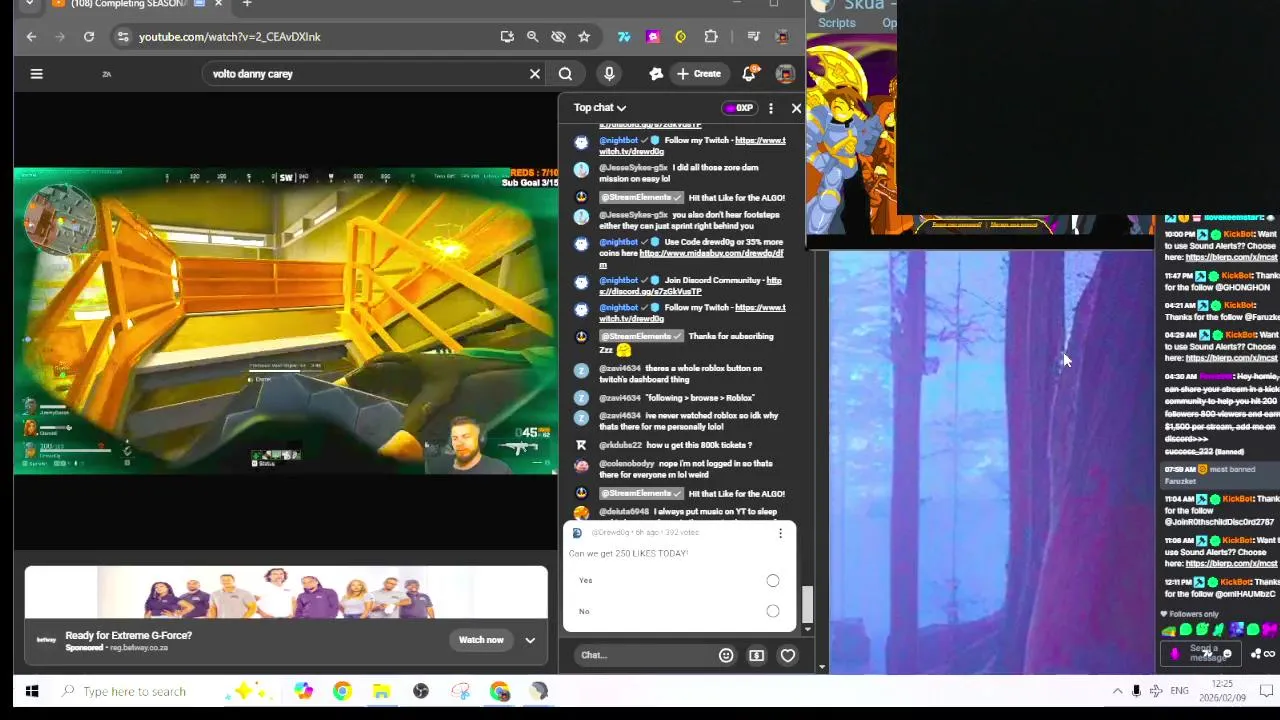Open the Windows notification center icon
This screenshot has width=1280, height=720.
pos(1265,692)
